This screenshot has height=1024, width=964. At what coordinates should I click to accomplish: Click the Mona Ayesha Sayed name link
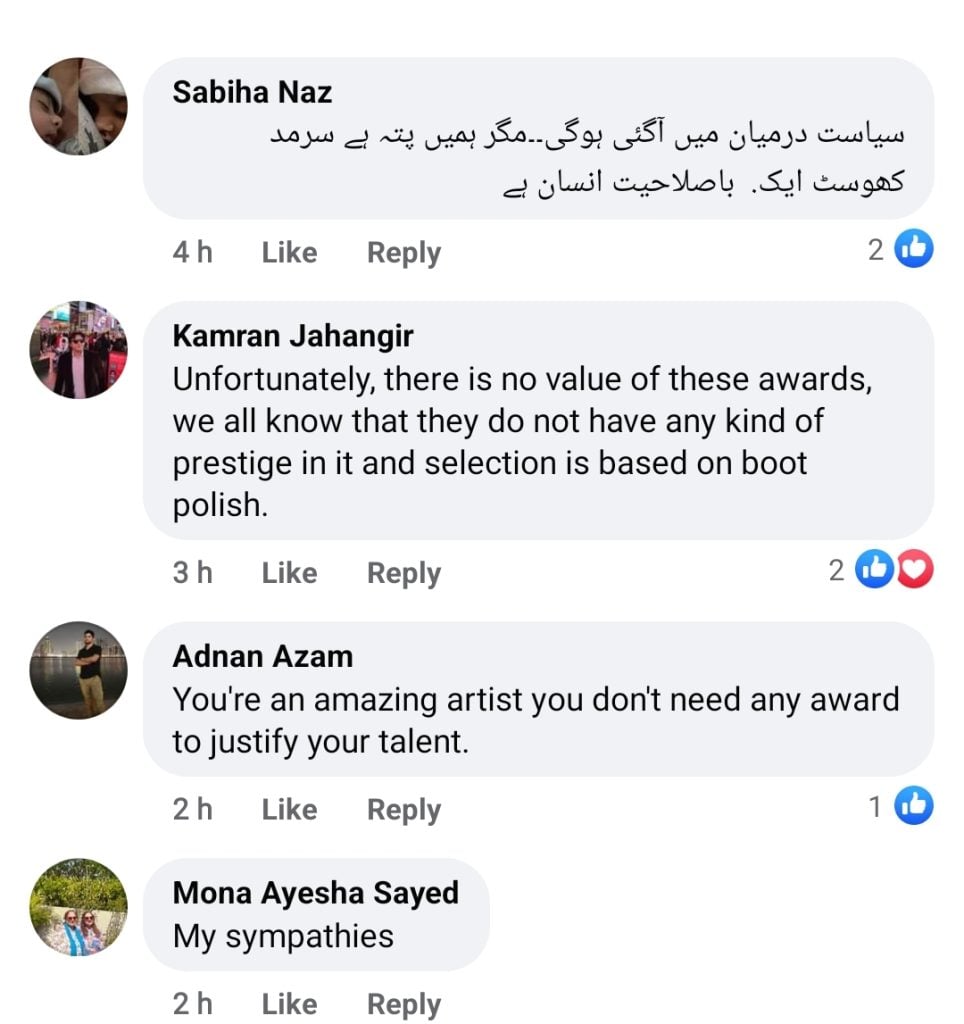tap(315, 892)
